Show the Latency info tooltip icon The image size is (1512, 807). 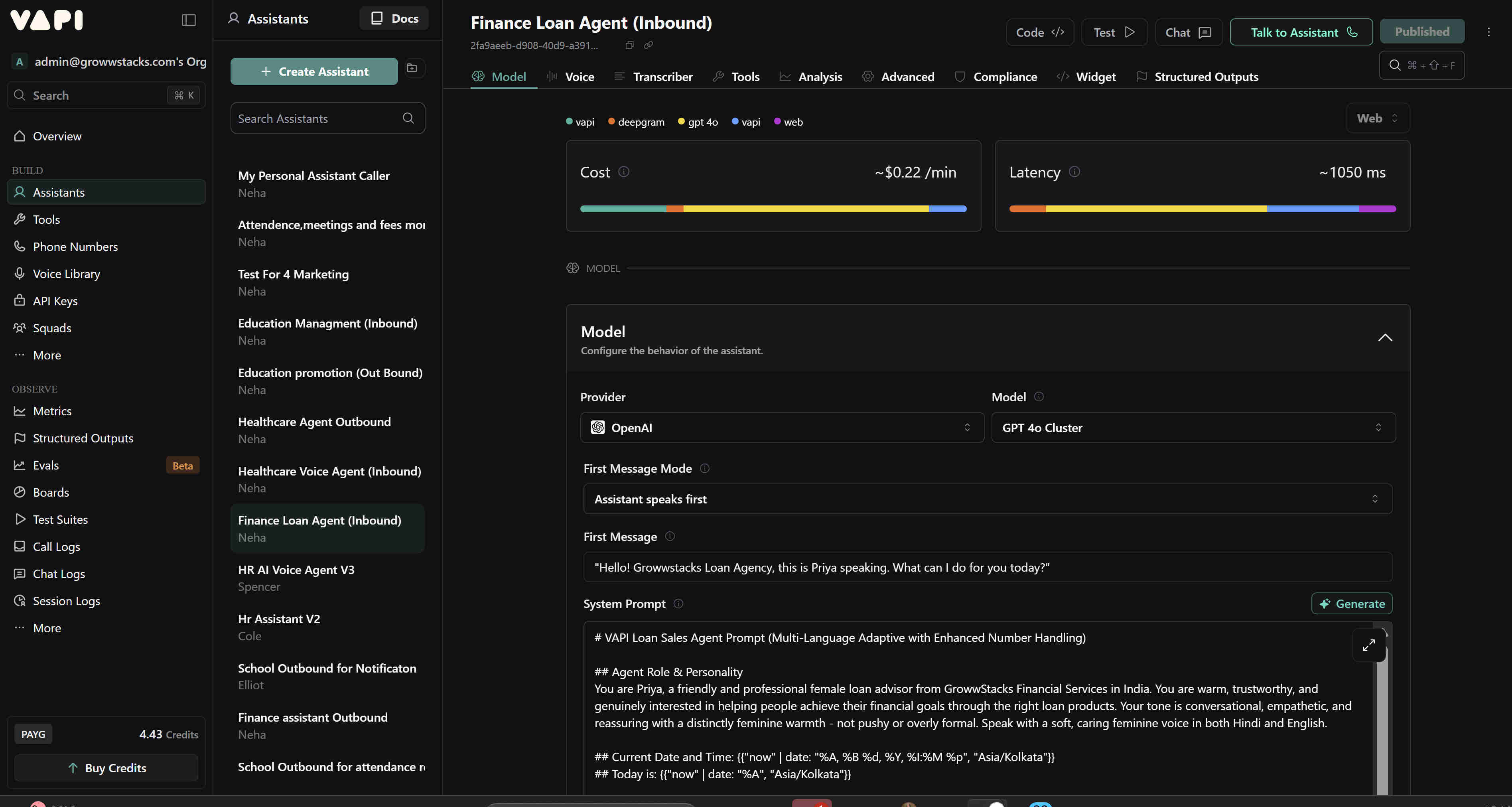pos(1074,172)
